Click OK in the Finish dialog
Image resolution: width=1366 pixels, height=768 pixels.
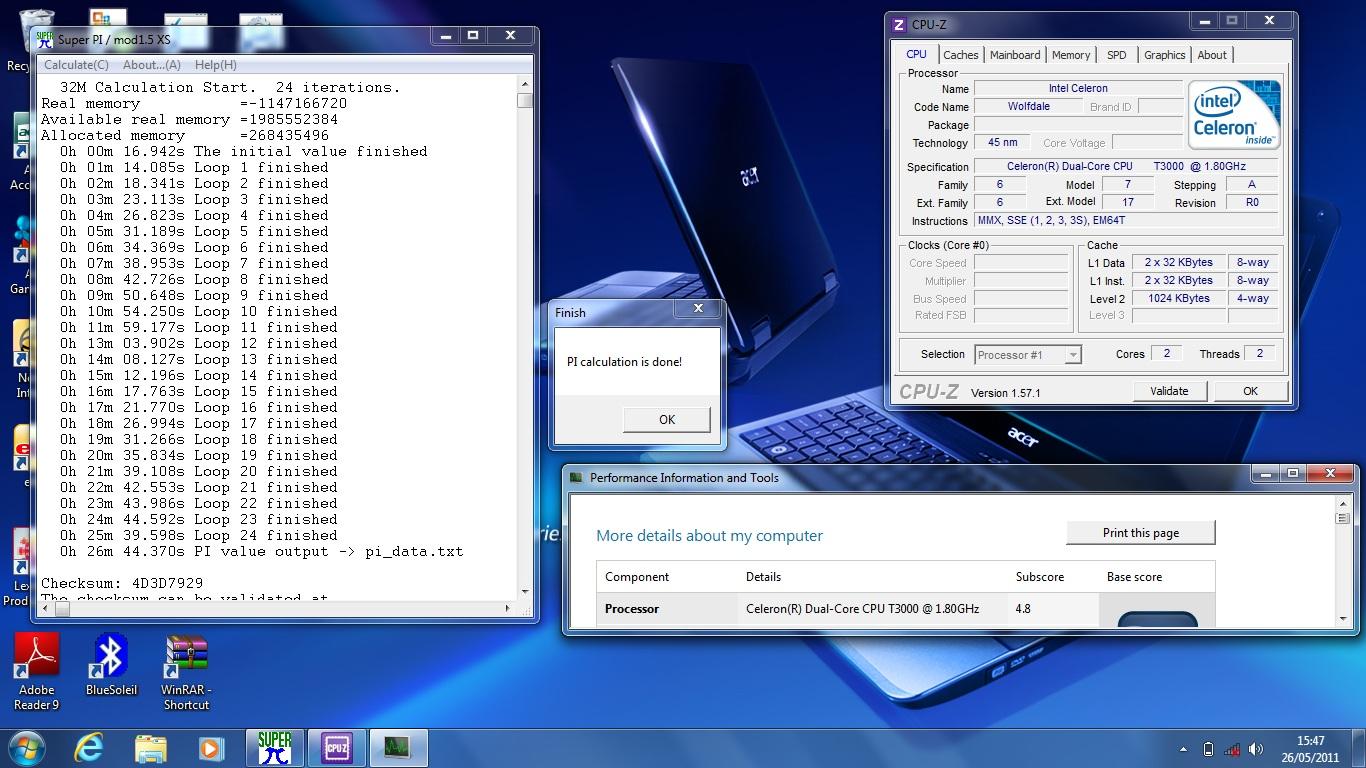tap(667, 420)
